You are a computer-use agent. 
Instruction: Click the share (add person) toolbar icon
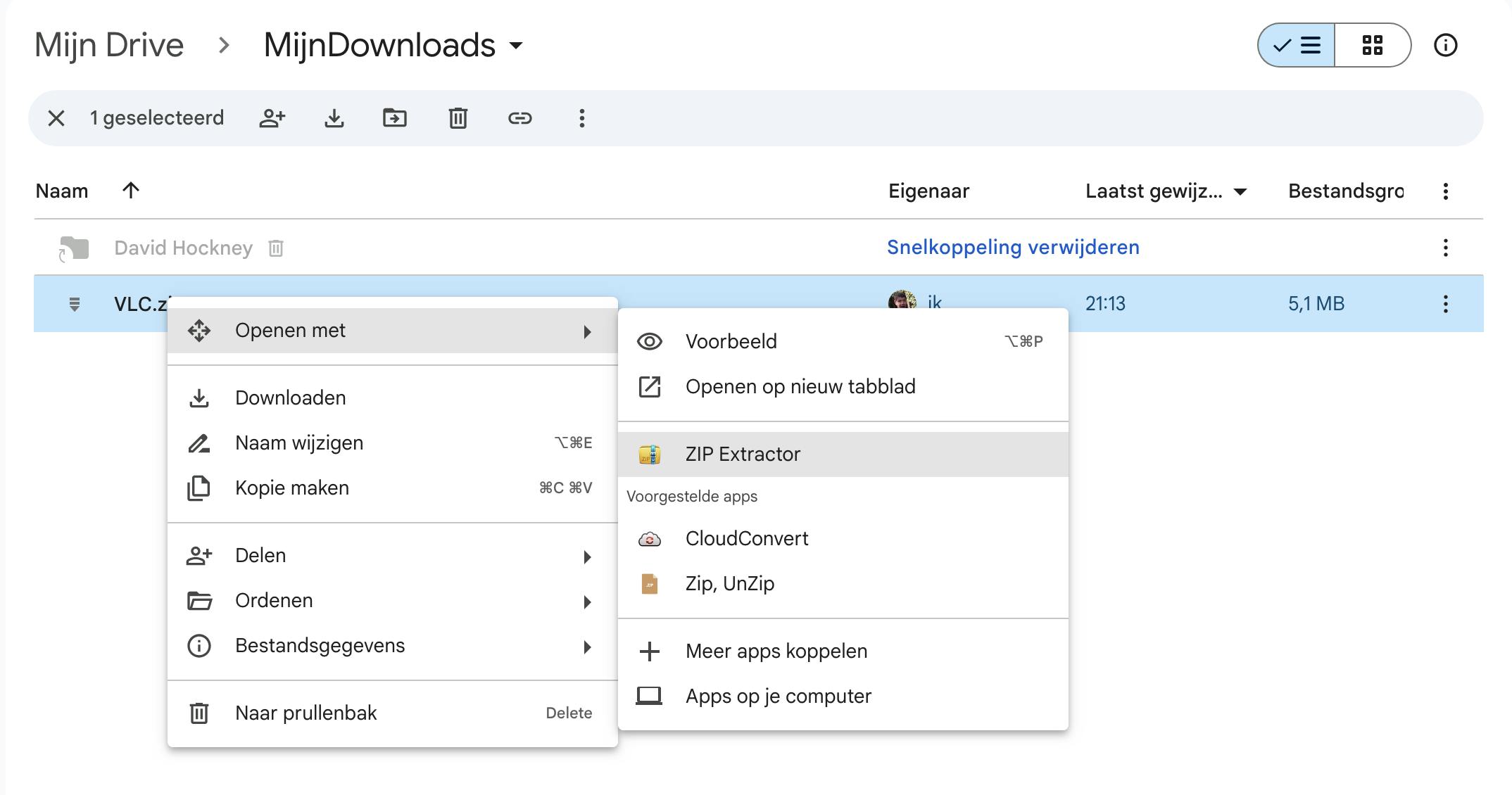[272, 118]
